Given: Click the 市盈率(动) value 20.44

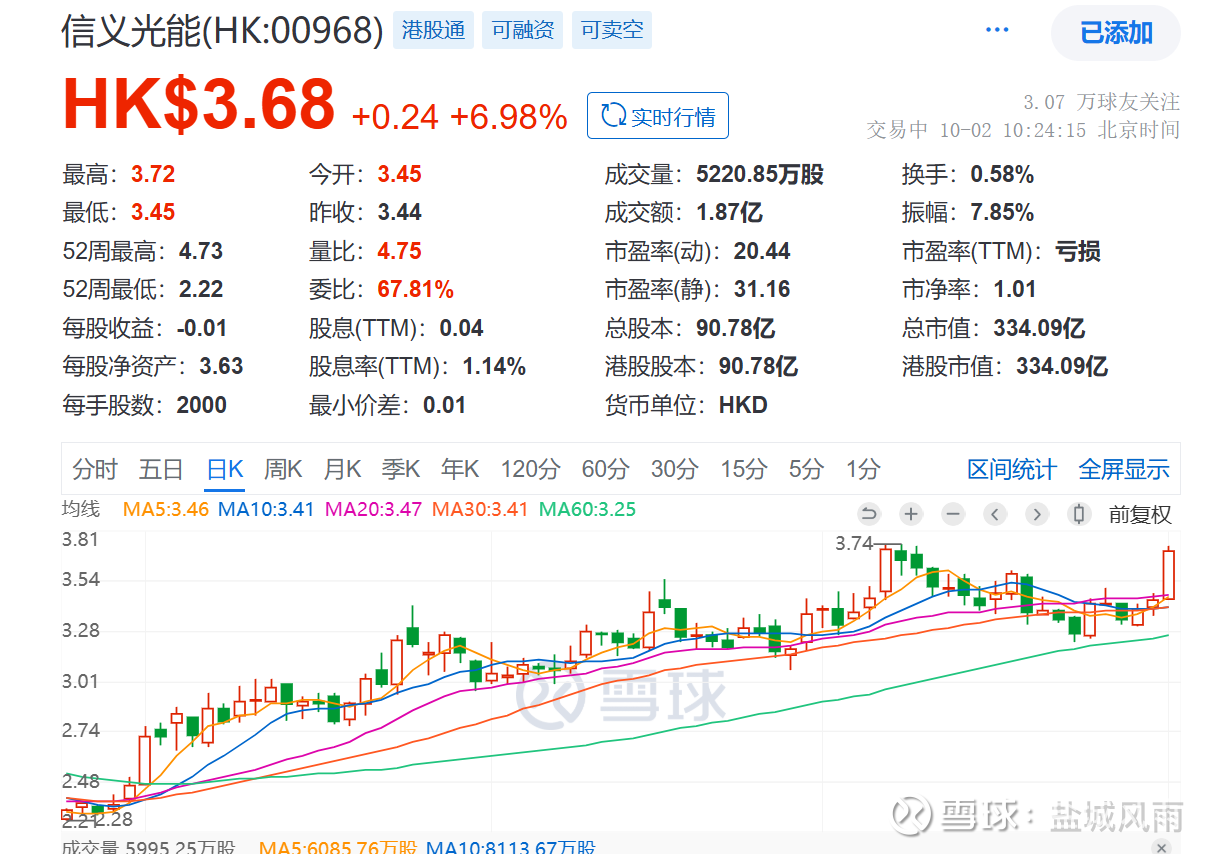Looking at the screenshot, I should coord(762,251).
